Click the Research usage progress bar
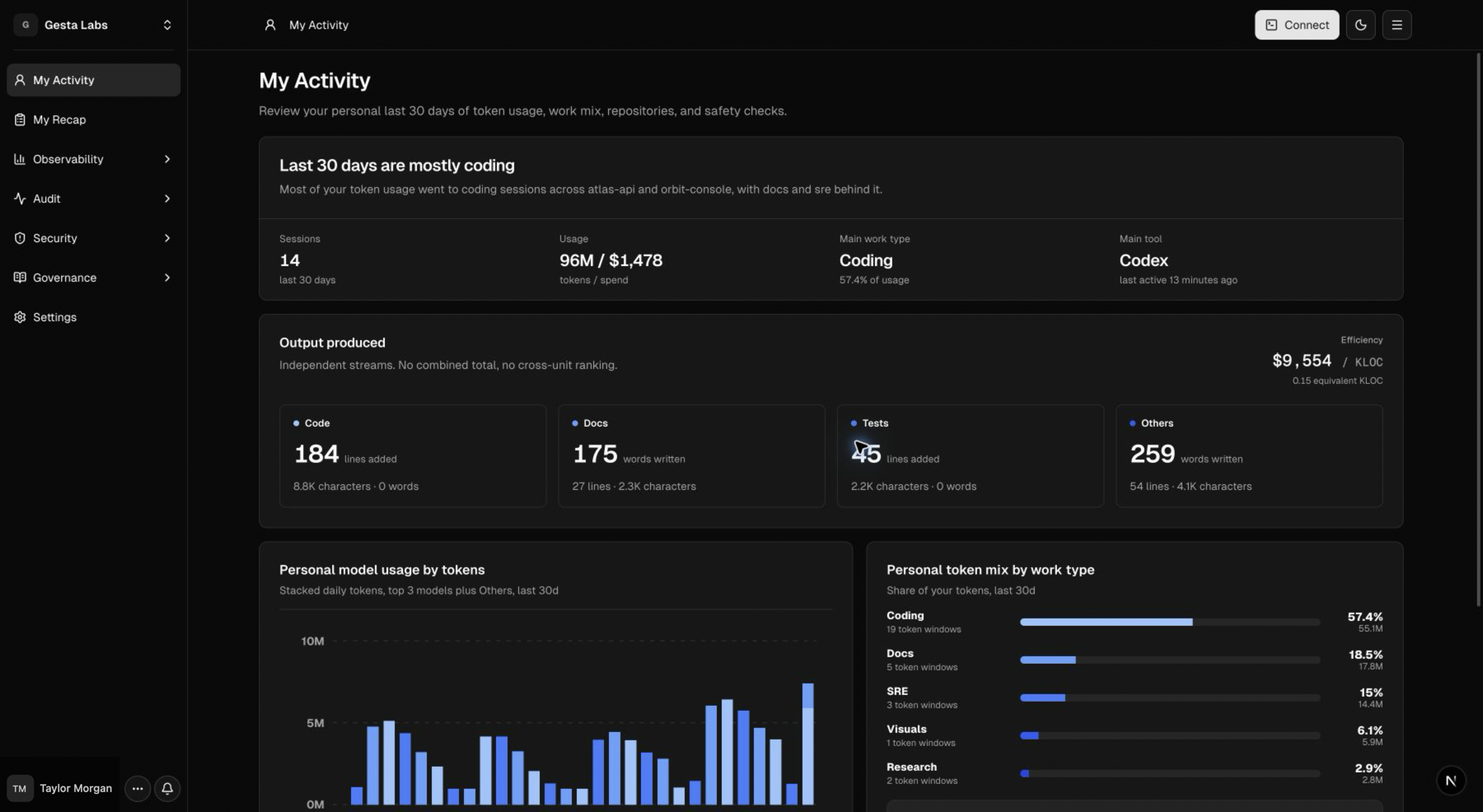 tap(1170, 773)
